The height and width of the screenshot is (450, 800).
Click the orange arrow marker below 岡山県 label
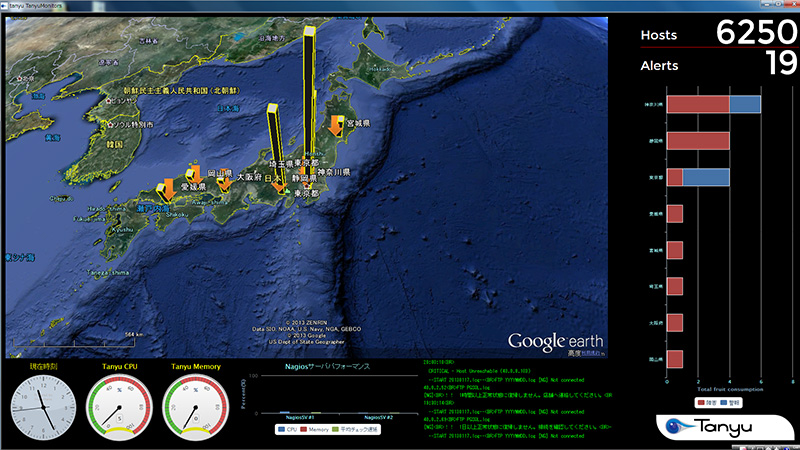click(224, 184)
